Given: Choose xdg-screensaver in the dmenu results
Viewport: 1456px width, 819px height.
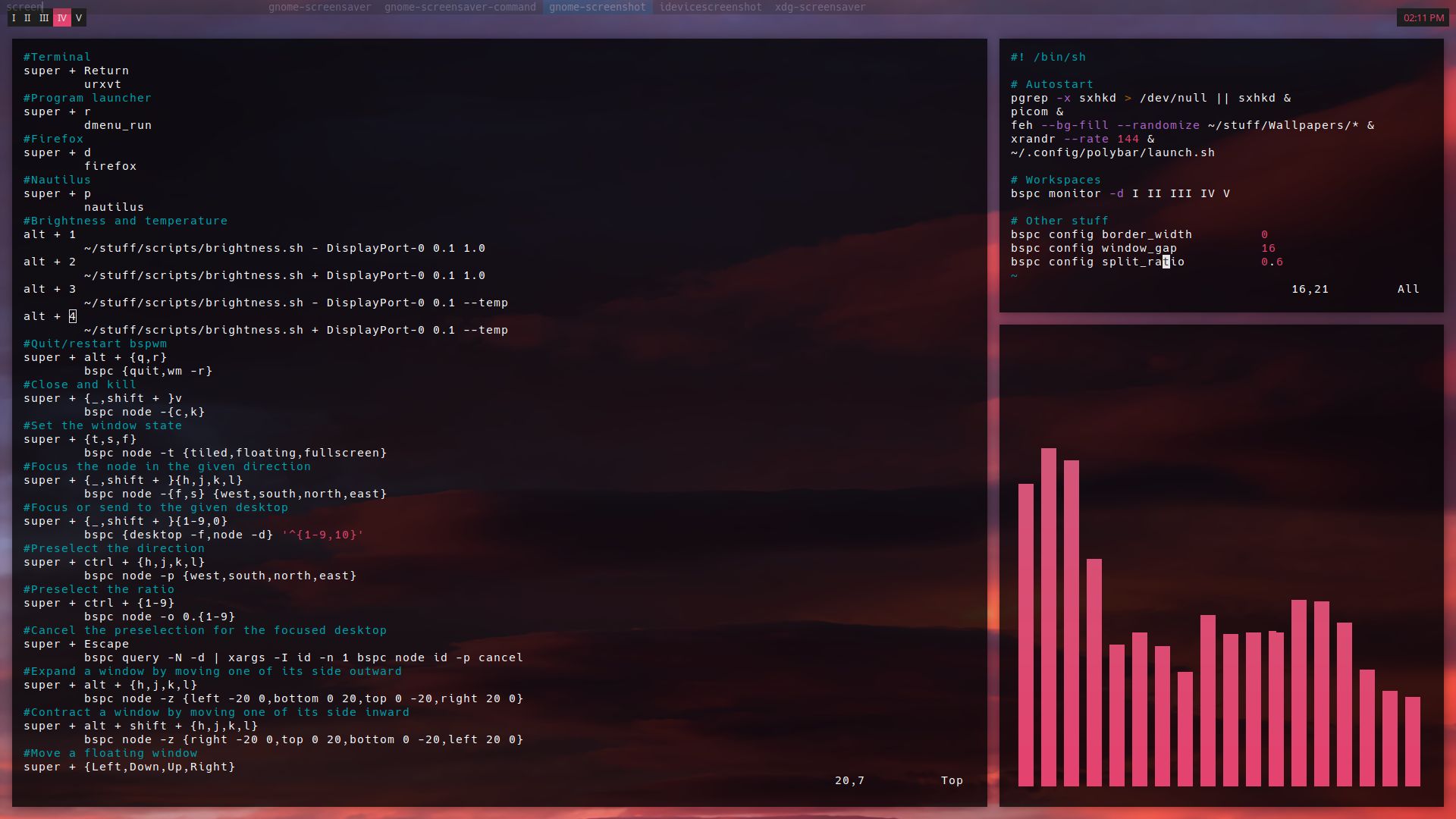Looking at the screenshot, I should (x=820, y=7).
